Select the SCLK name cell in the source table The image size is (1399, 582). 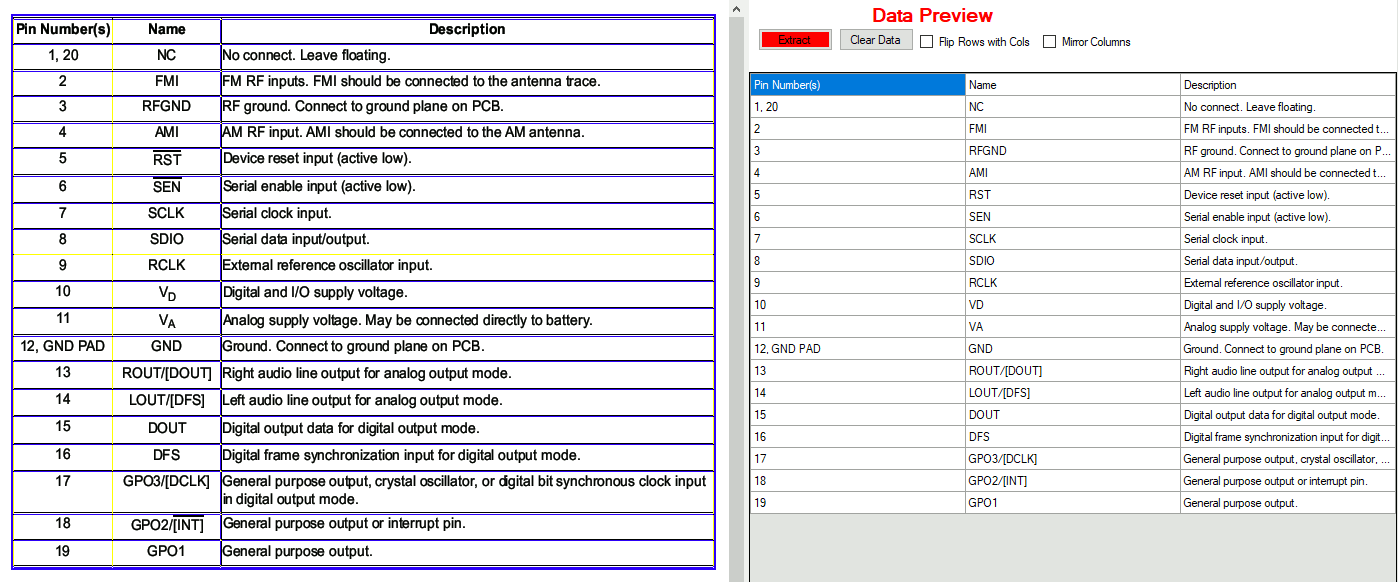tap(166, 213)
